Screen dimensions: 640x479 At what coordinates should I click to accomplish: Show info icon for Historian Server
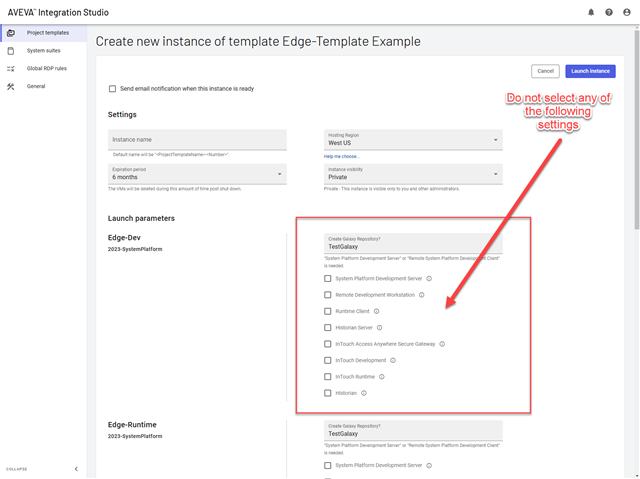(x=380, y=328)
